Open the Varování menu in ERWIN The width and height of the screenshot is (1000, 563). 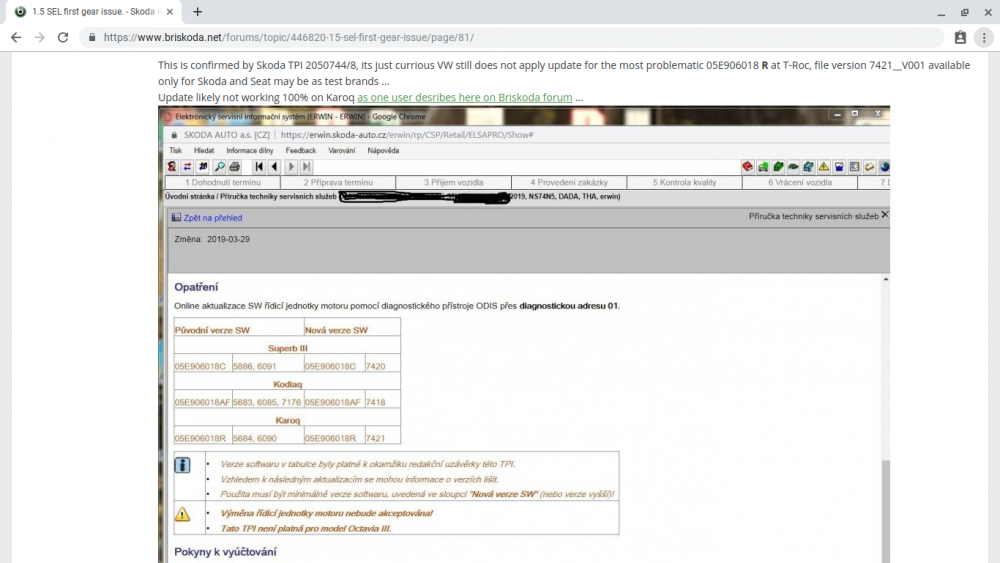[x=341, y=150]
